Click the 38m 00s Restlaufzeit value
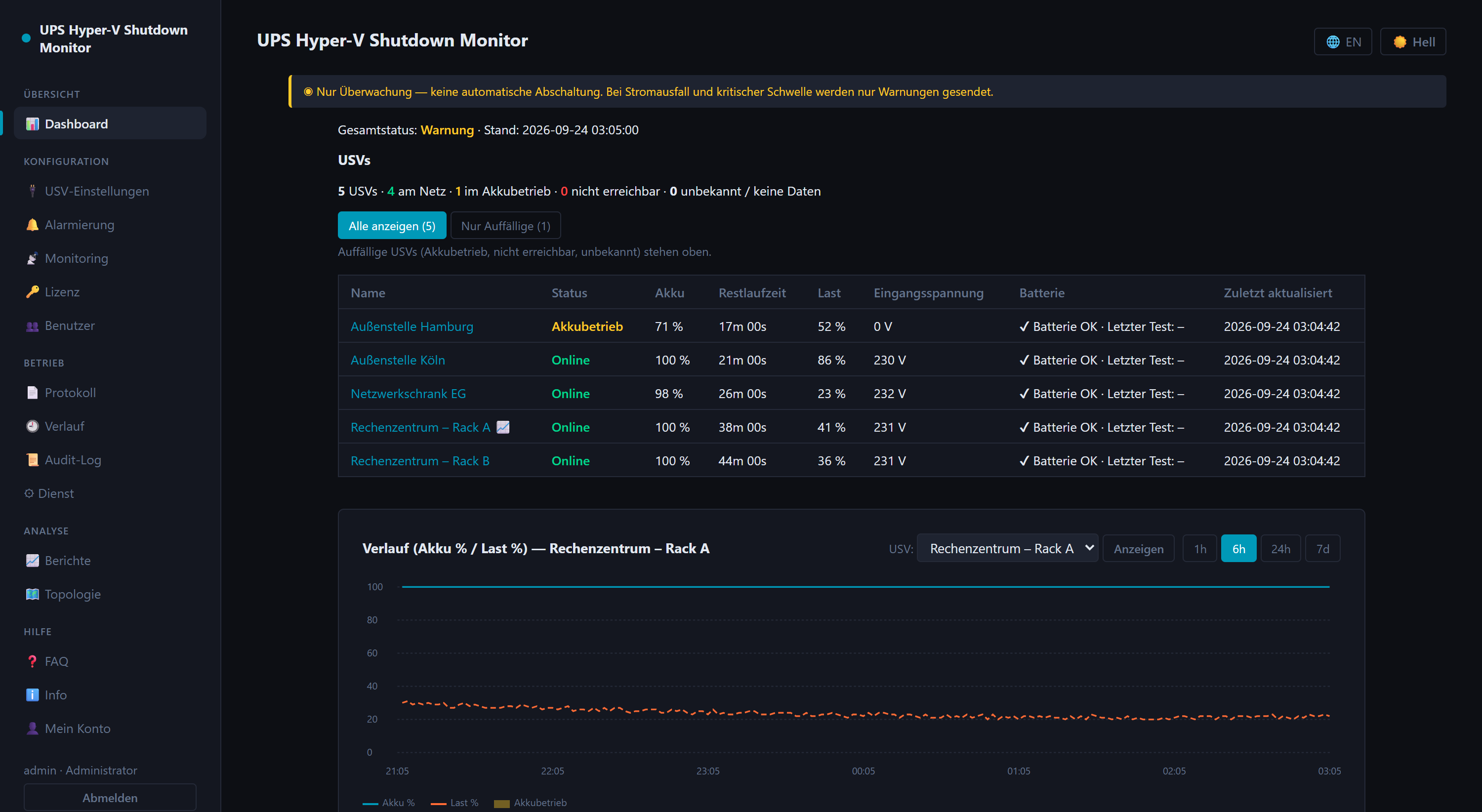 click(x=742, y=427)
